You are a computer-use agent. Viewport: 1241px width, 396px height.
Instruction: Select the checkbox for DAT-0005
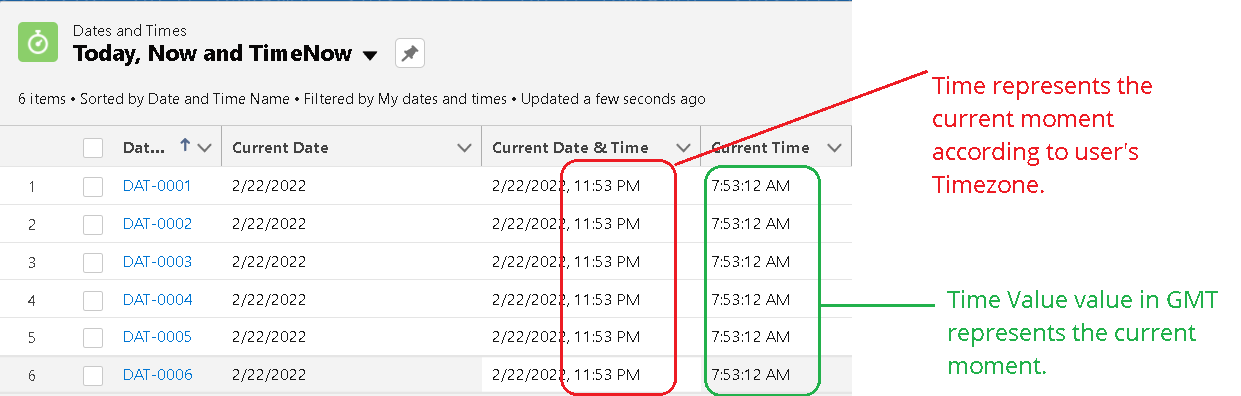93,338
